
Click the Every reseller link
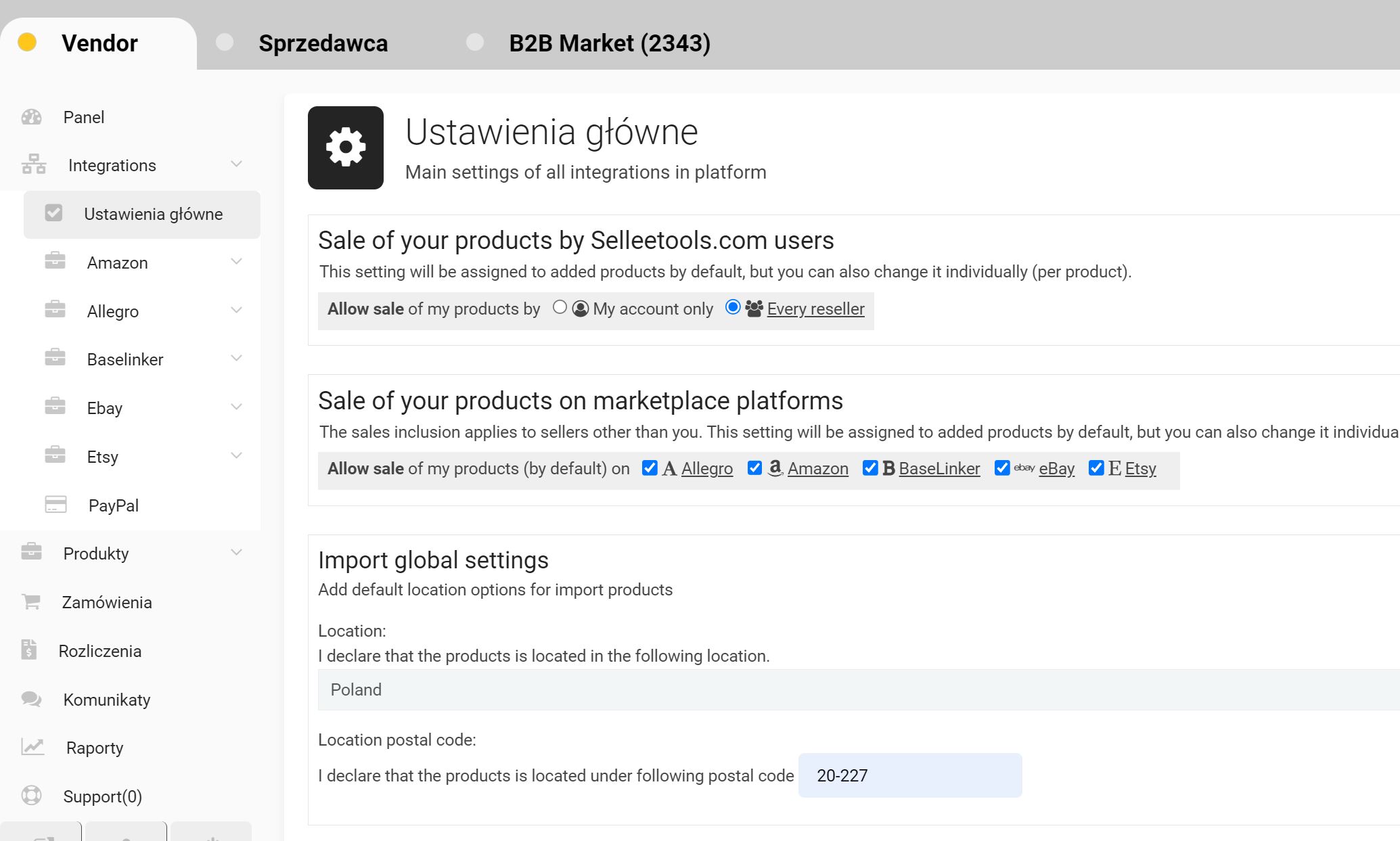pyautogui.click(x=815, y=309)
